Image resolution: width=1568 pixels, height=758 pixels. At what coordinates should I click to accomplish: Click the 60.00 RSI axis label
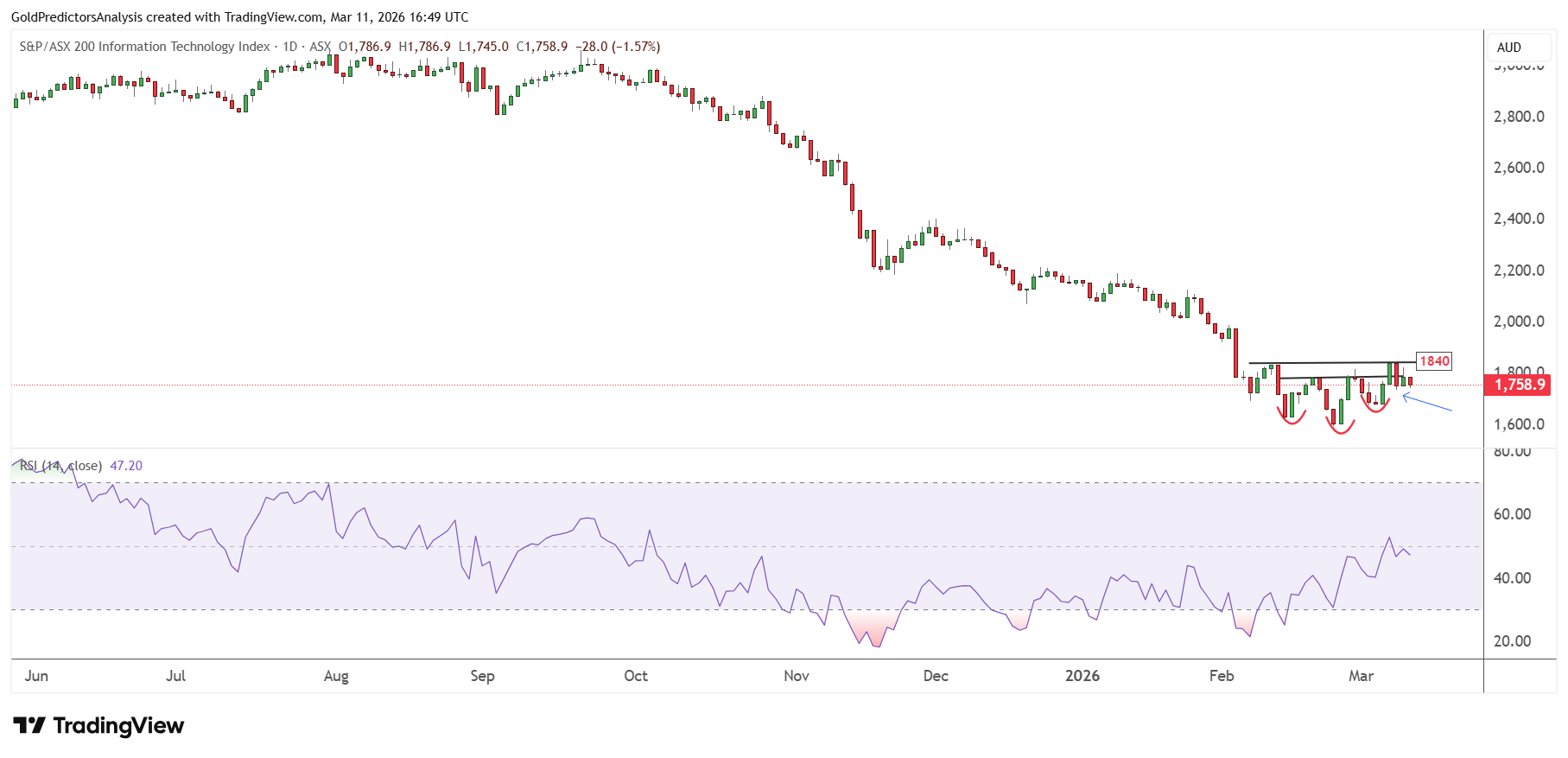tap(1512, 514)
